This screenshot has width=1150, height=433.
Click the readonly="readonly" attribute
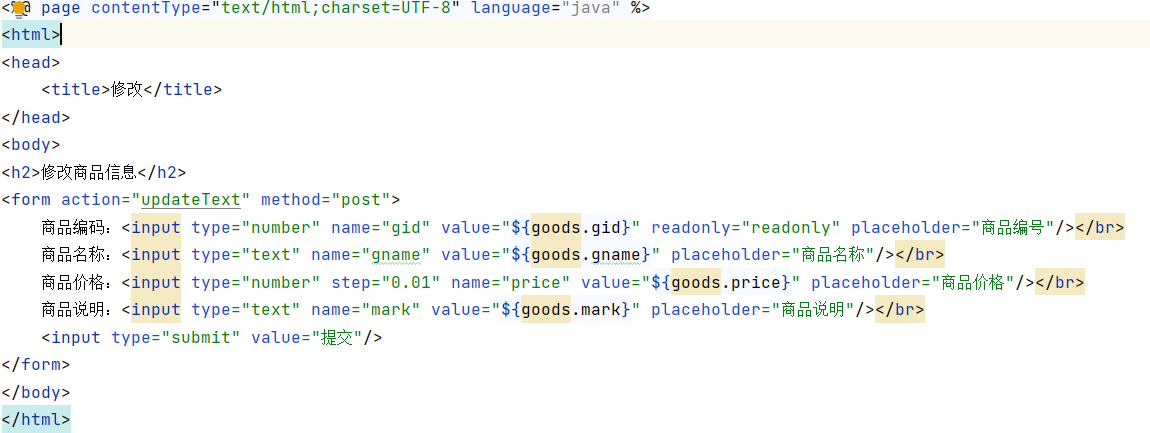tap(746, 228)
